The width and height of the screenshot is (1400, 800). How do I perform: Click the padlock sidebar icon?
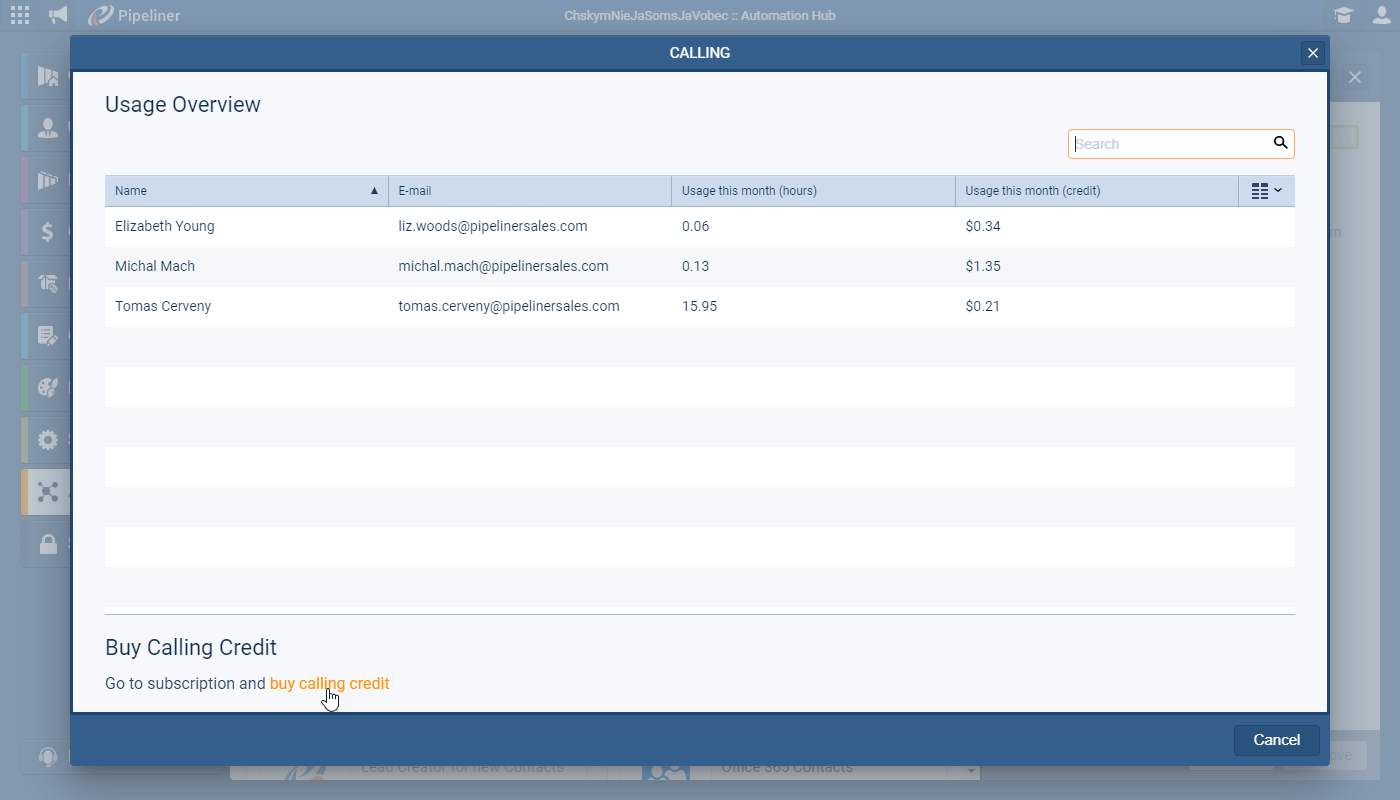(47, 544)
